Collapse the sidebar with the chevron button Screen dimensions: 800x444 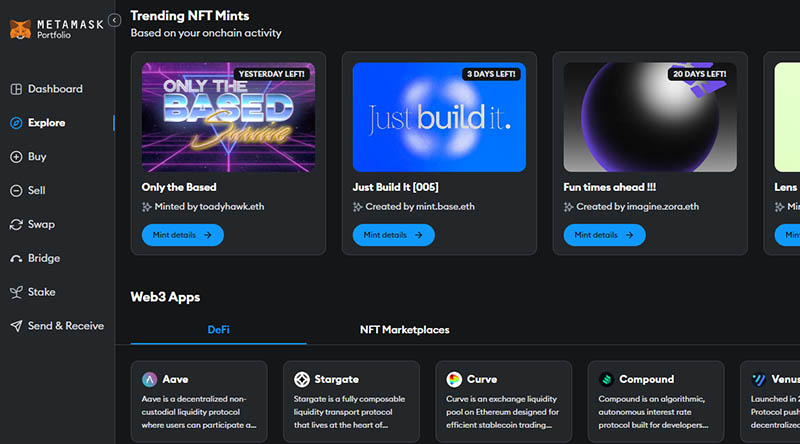click(x=114, y=19)
